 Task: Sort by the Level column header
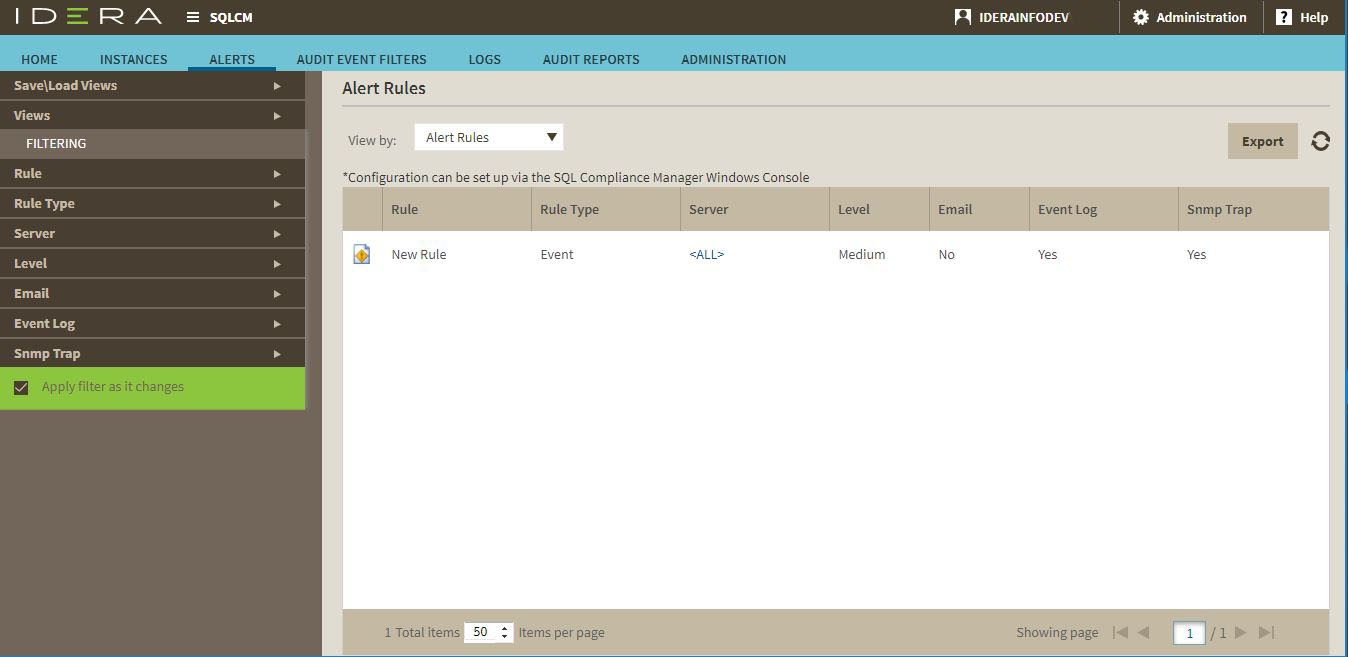pyautogui.click(x=880, y=209)
